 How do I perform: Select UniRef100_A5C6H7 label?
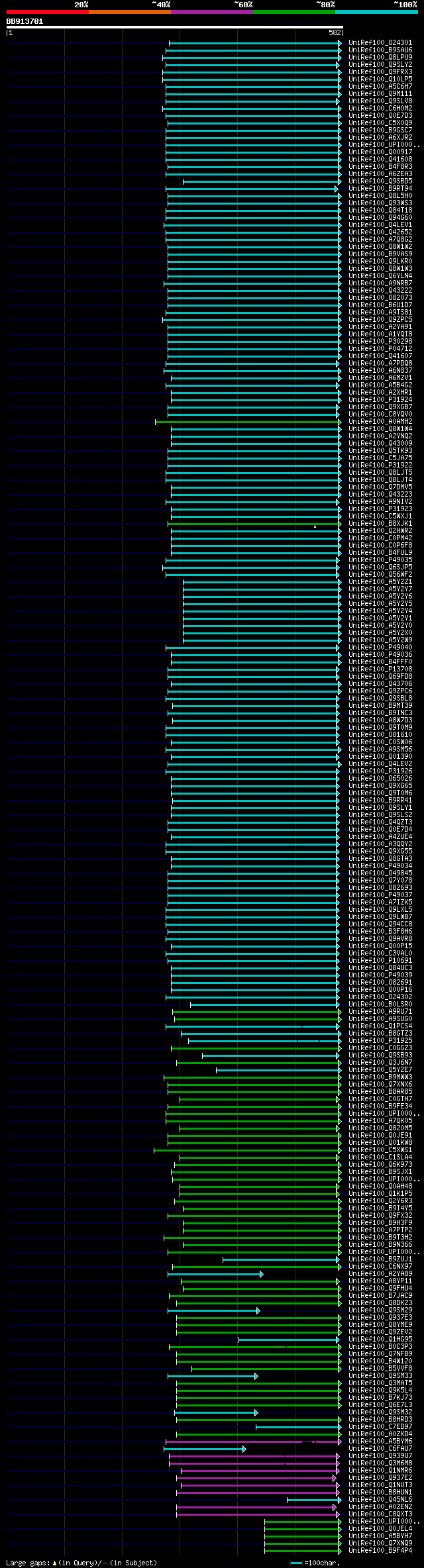click(380, 87)
